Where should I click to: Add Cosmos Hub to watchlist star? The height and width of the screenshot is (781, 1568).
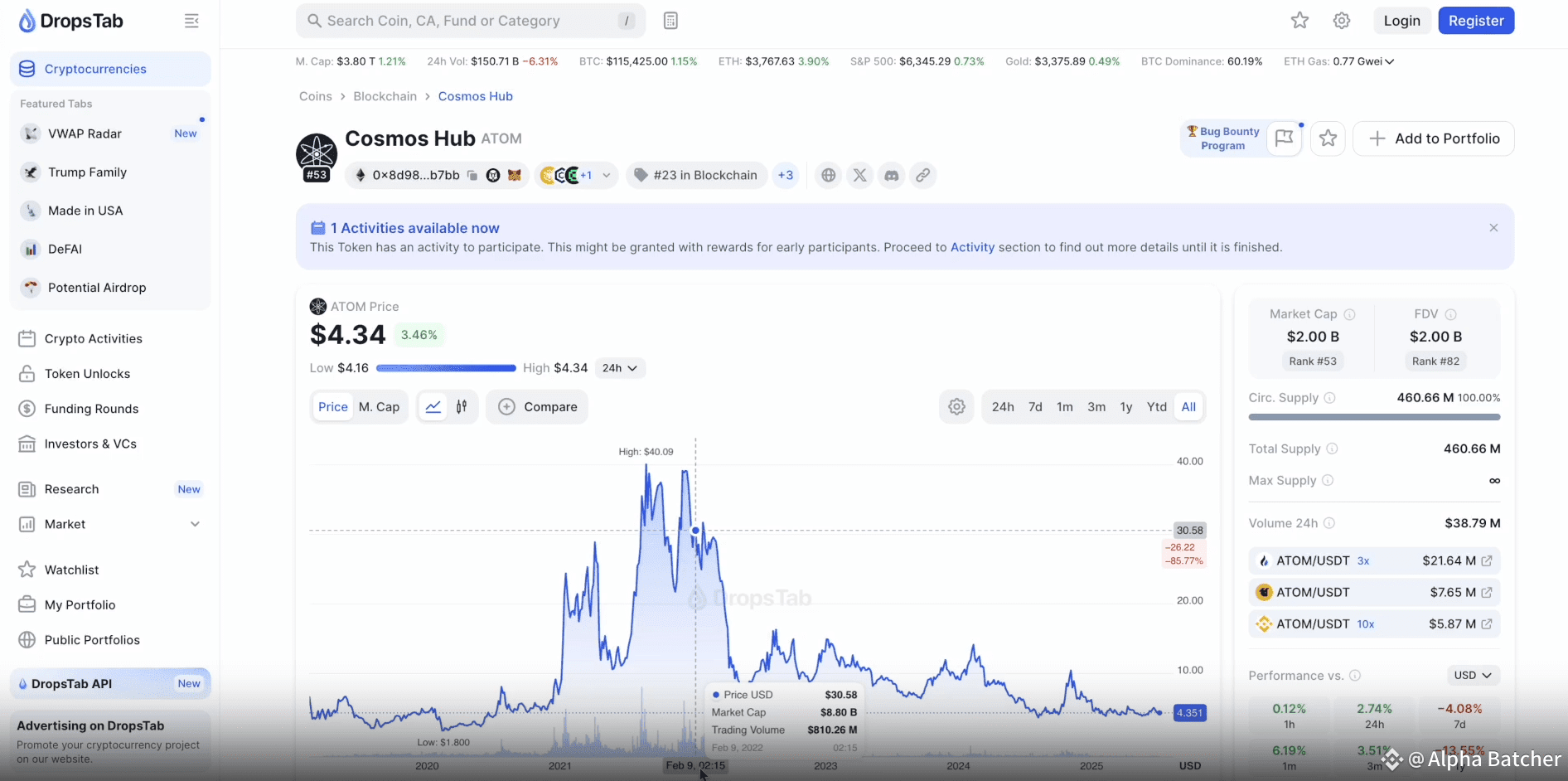tap(1328, 138)
